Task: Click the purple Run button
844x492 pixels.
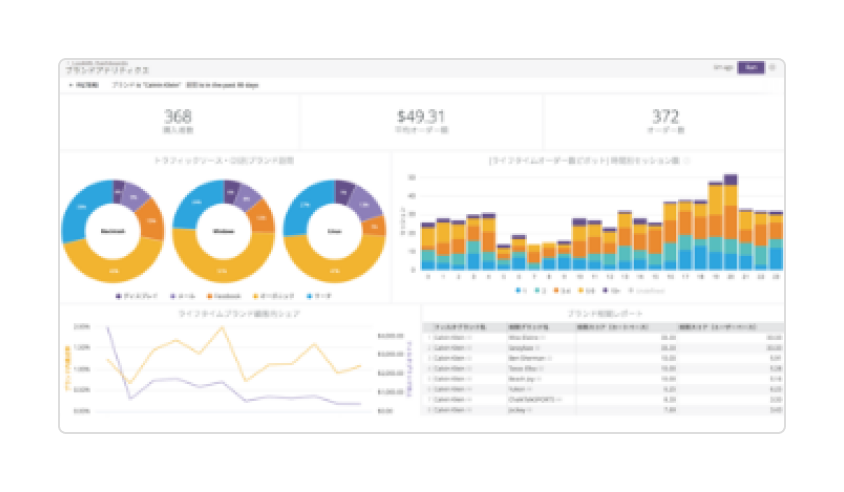Action: (751, 68)
